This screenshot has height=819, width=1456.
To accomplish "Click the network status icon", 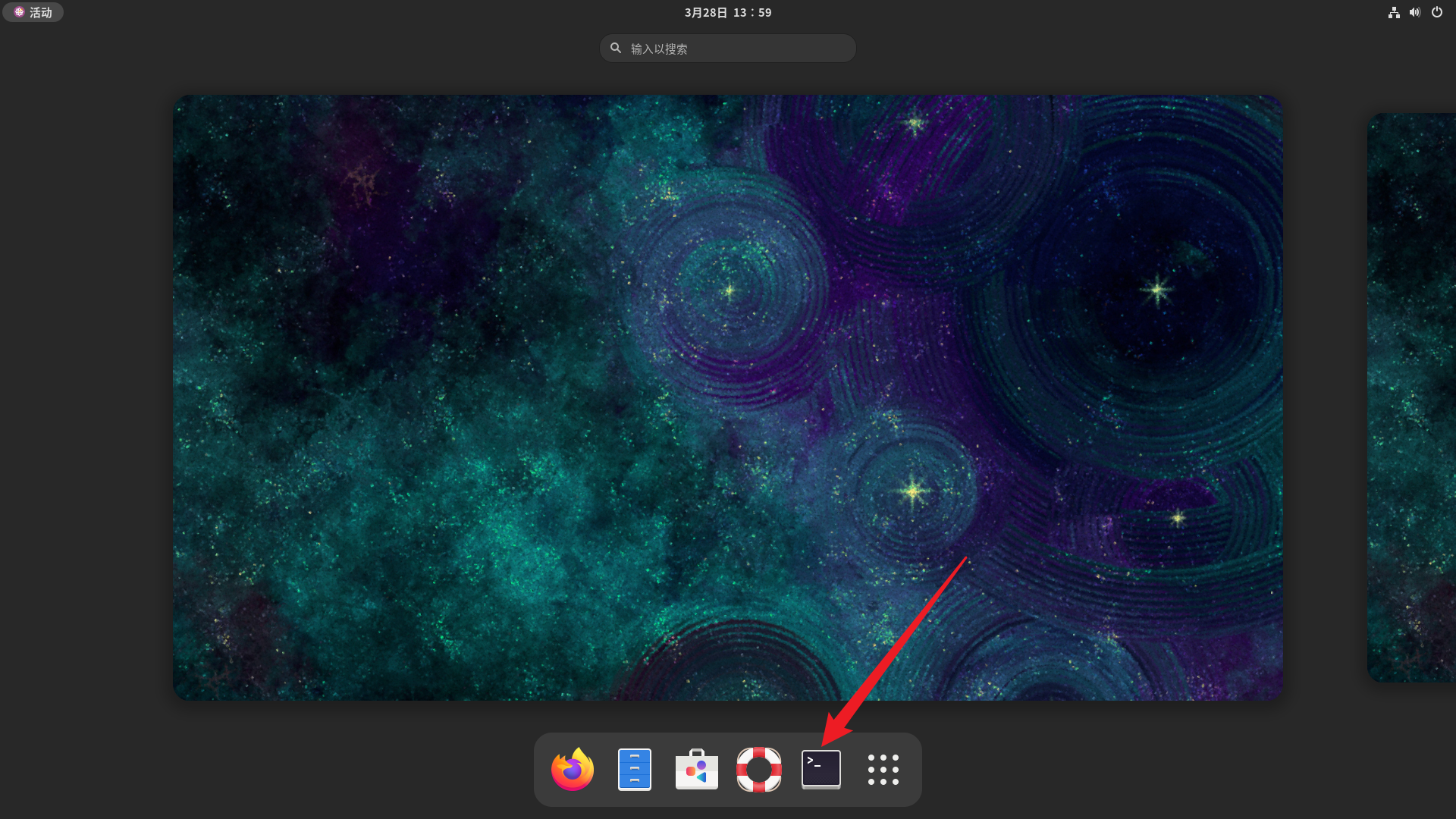I will coord(1394,12).
